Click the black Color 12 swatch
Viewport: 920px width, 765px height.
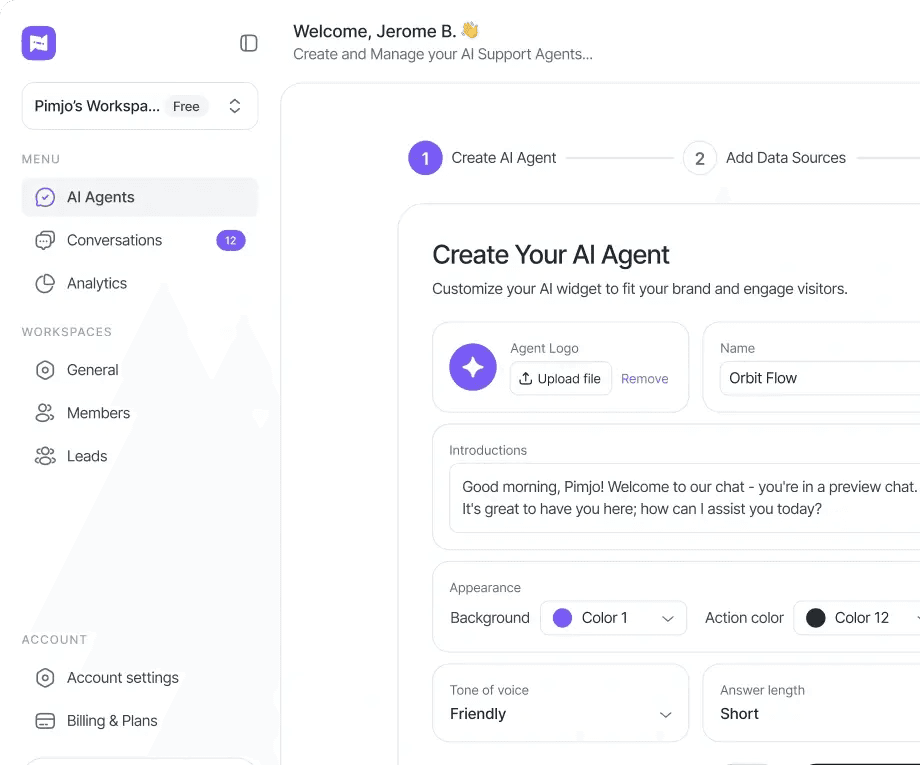click(816, 618)
